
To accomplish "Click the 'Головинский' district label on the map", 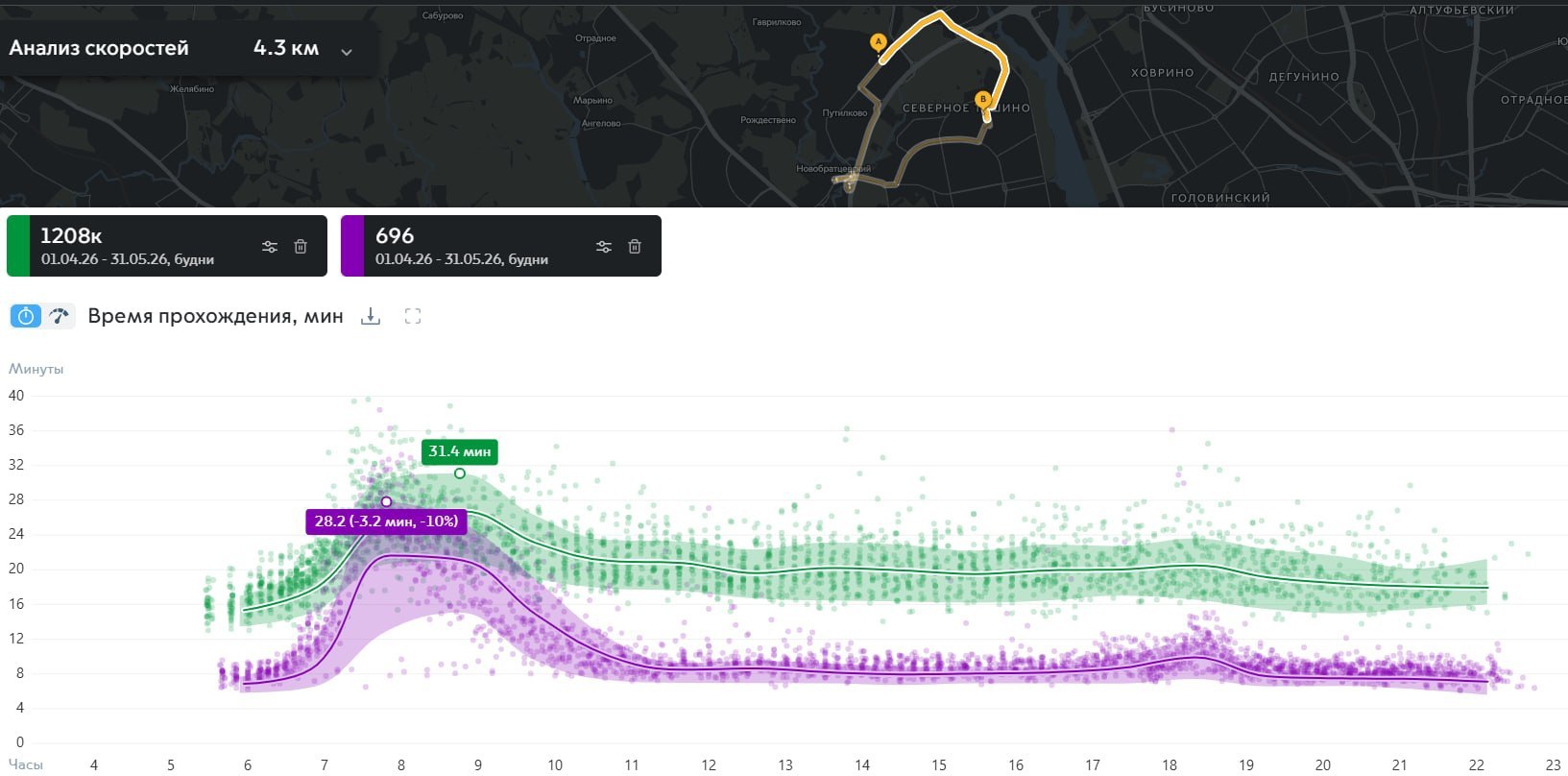I will click(x=1220, y=198).
